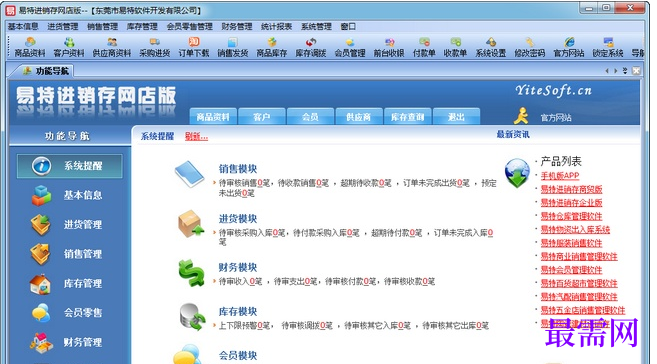Click the 客户 banner tab

point(261,117)
